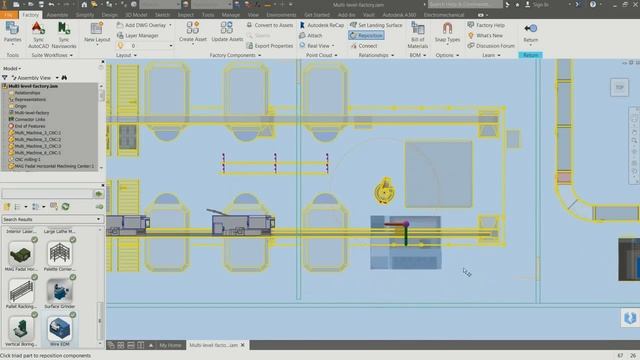Click the TOP face of the view cube
The height and width of the screenshot is (360, 640).
619,87
